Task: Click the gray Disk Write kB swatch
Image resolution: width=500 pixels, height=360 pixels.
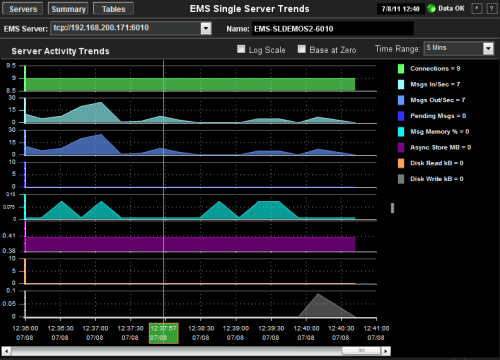Action: pyautogui.click(x=401, y=179)
